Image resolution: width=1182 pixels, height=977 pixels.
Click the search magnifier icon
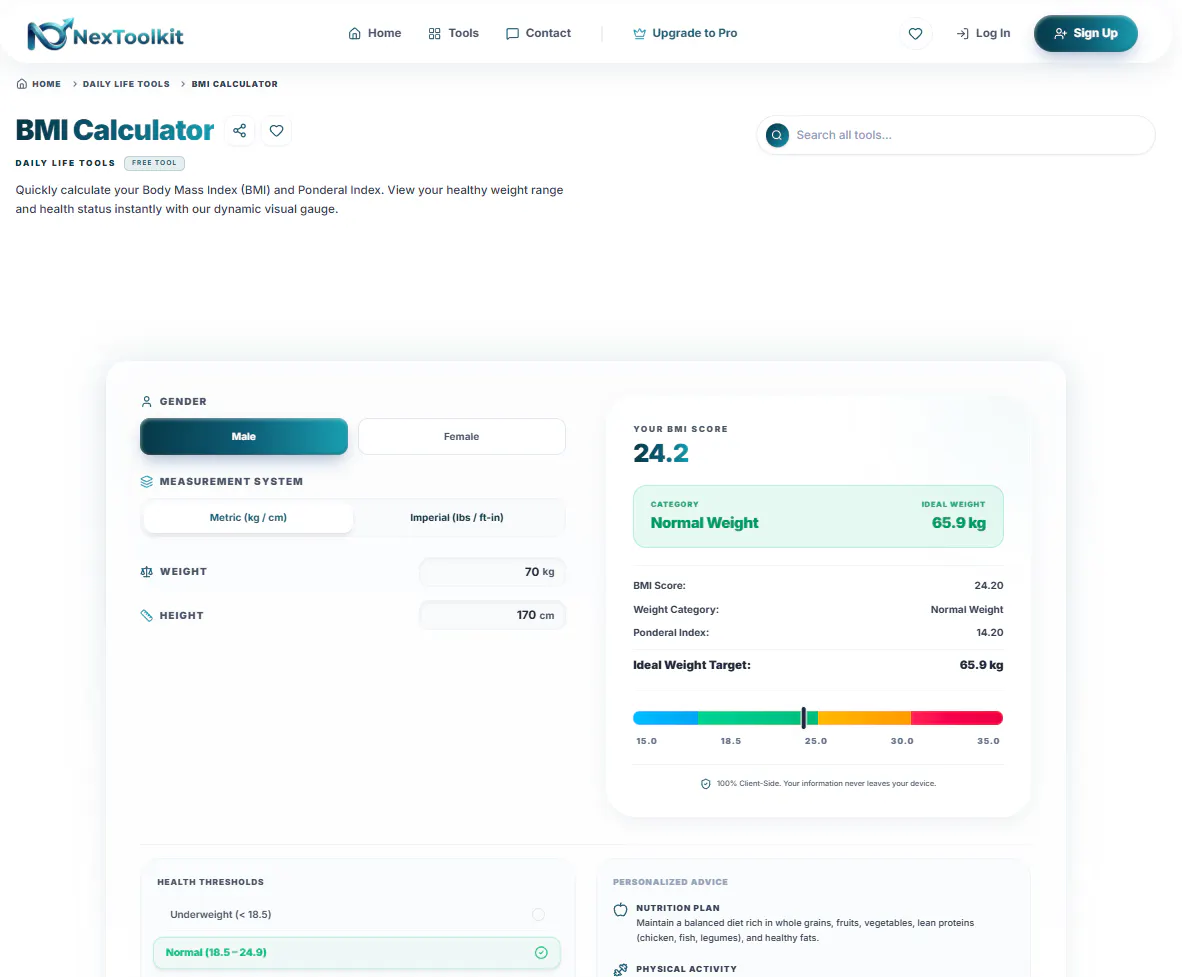(x=777, y=135)
